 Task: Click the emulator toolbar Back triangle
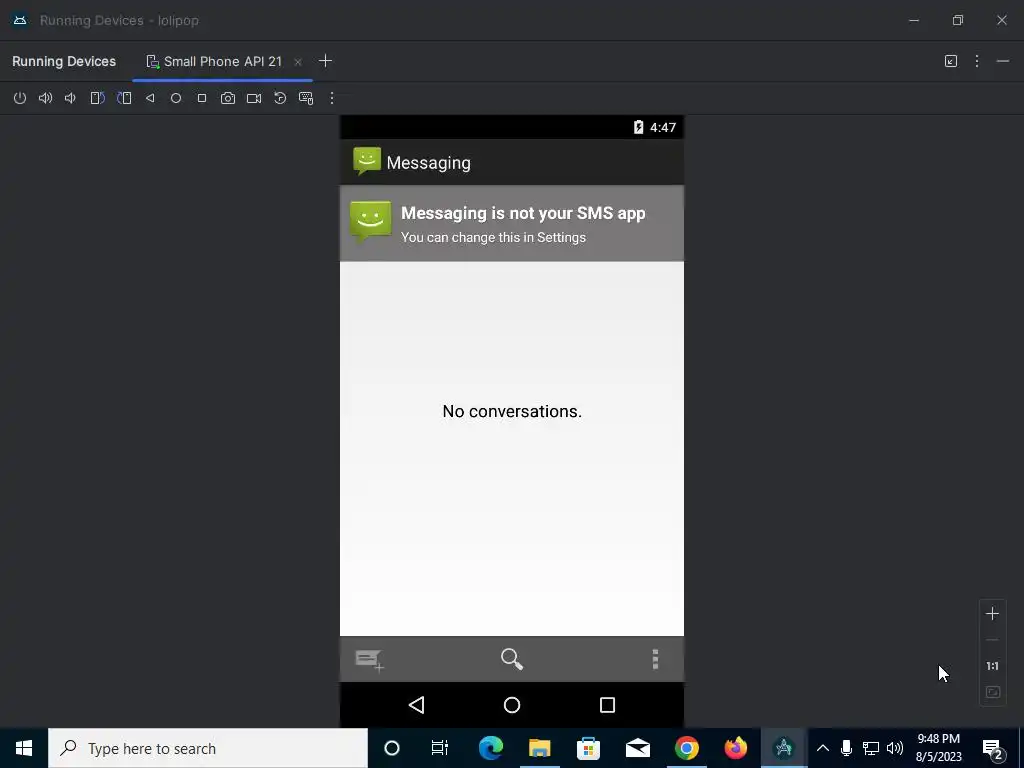point(150,98)
